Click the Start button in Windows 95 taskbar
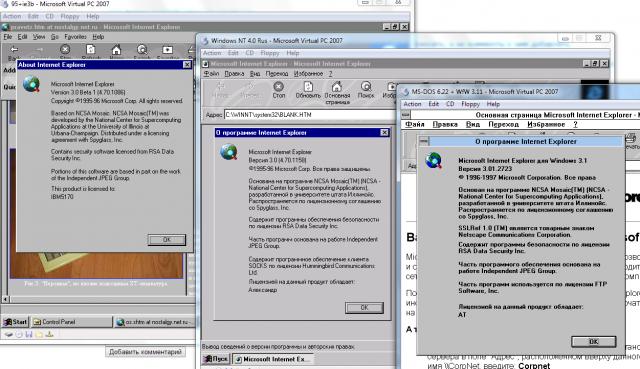 coord(16,322)
